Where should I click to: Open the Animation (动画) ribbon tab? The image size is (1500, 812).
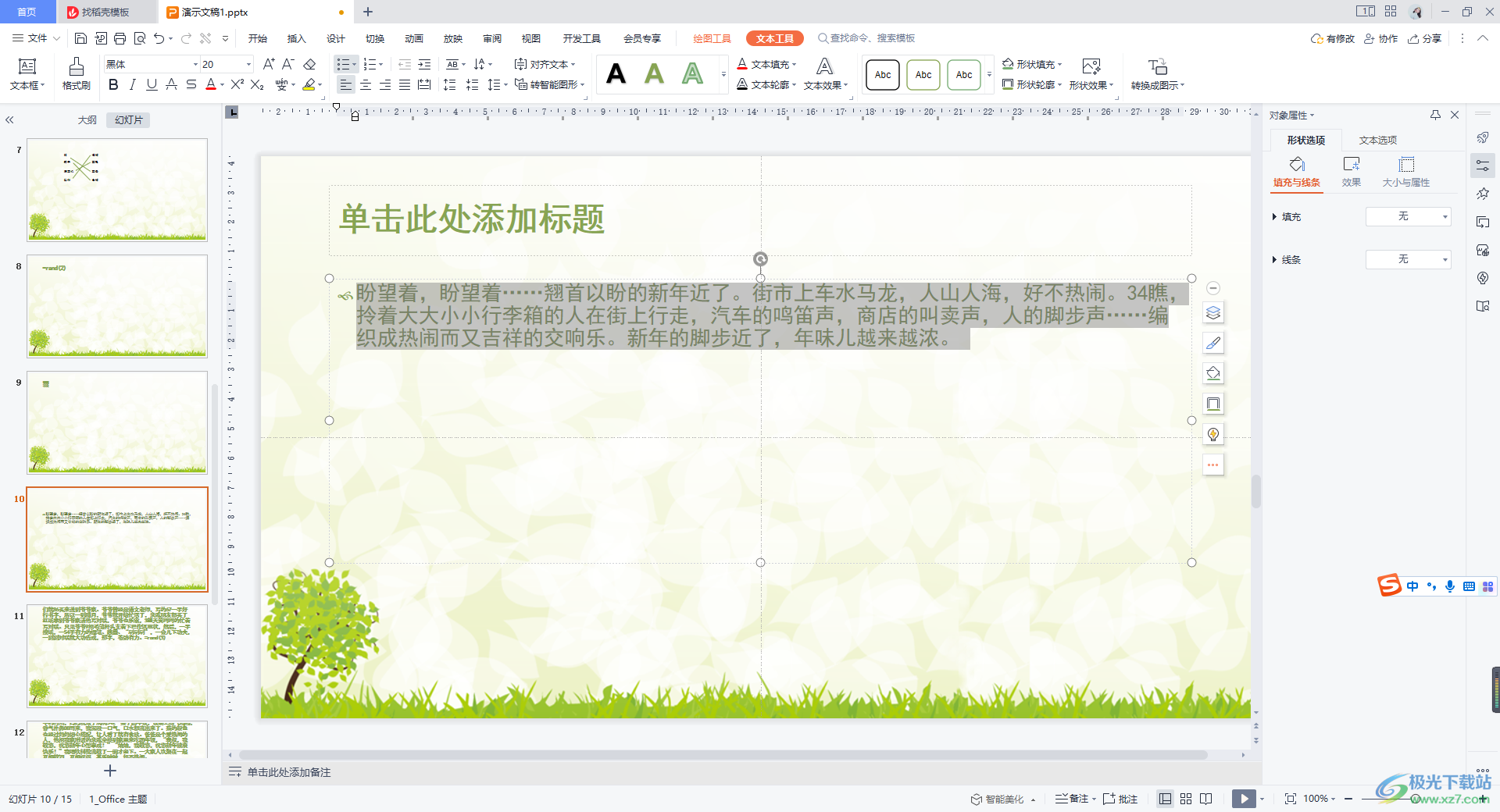[414, 38]
